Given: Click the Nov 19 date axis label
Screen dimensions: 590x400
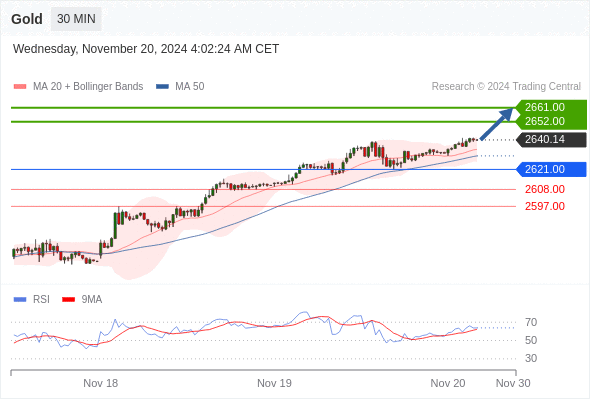Looking at the screenshot, I should 274,383.
